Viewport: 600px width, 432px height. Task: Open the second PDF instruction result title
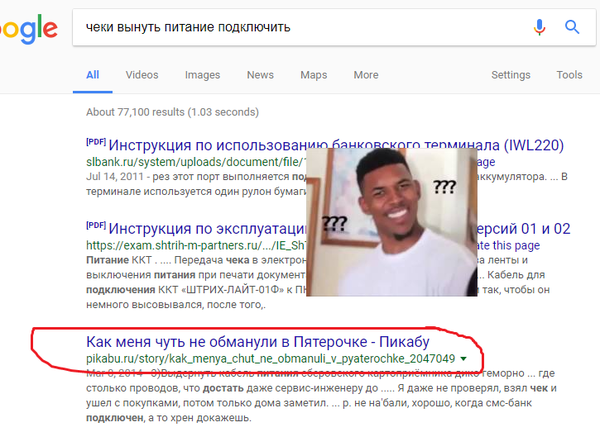(x=200, y=226)
